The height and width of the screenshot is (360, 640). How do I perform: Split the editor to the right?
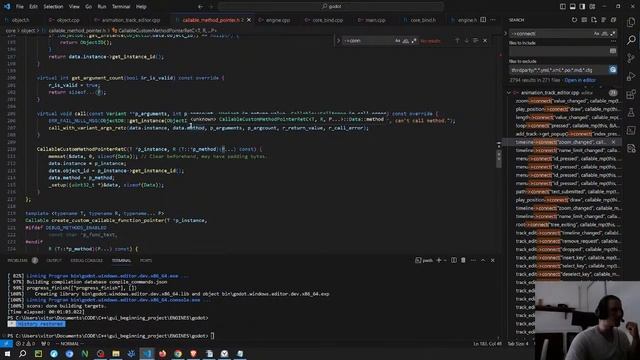(483, 20)
